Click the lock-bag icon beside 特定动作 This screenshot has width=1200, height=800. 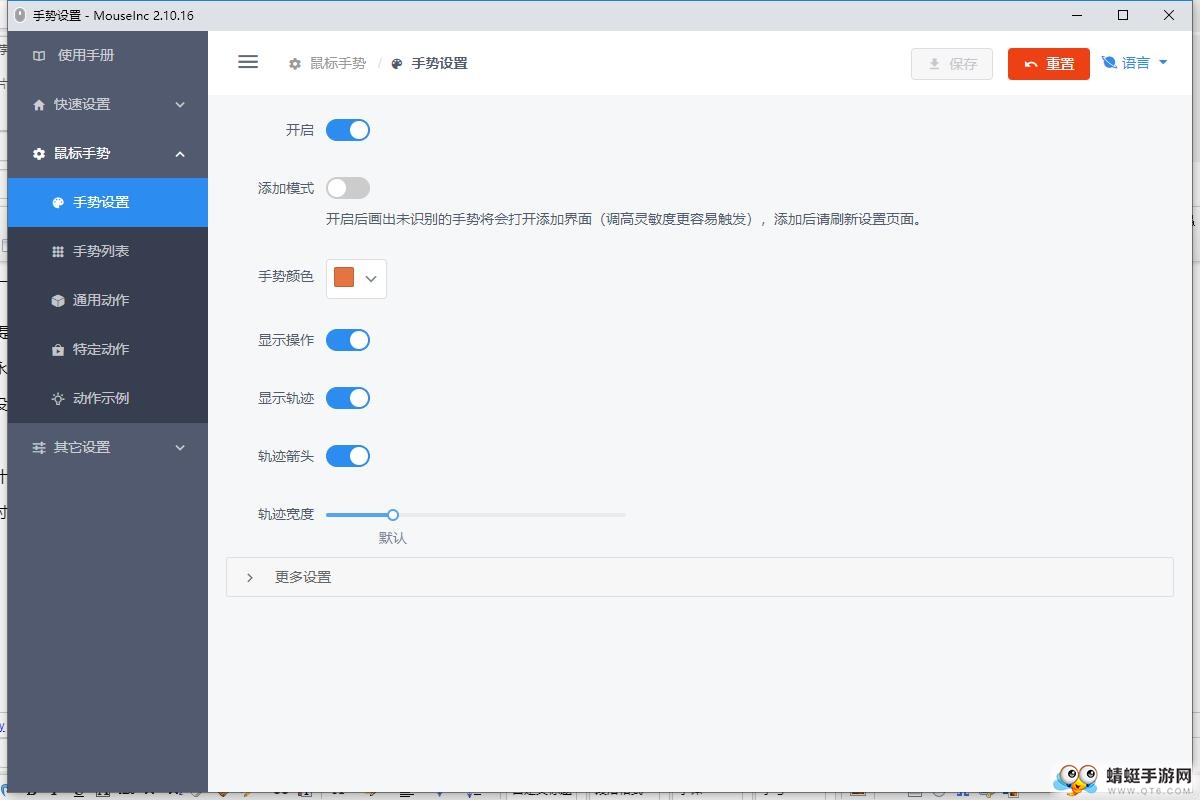click(x=58, y=350)
